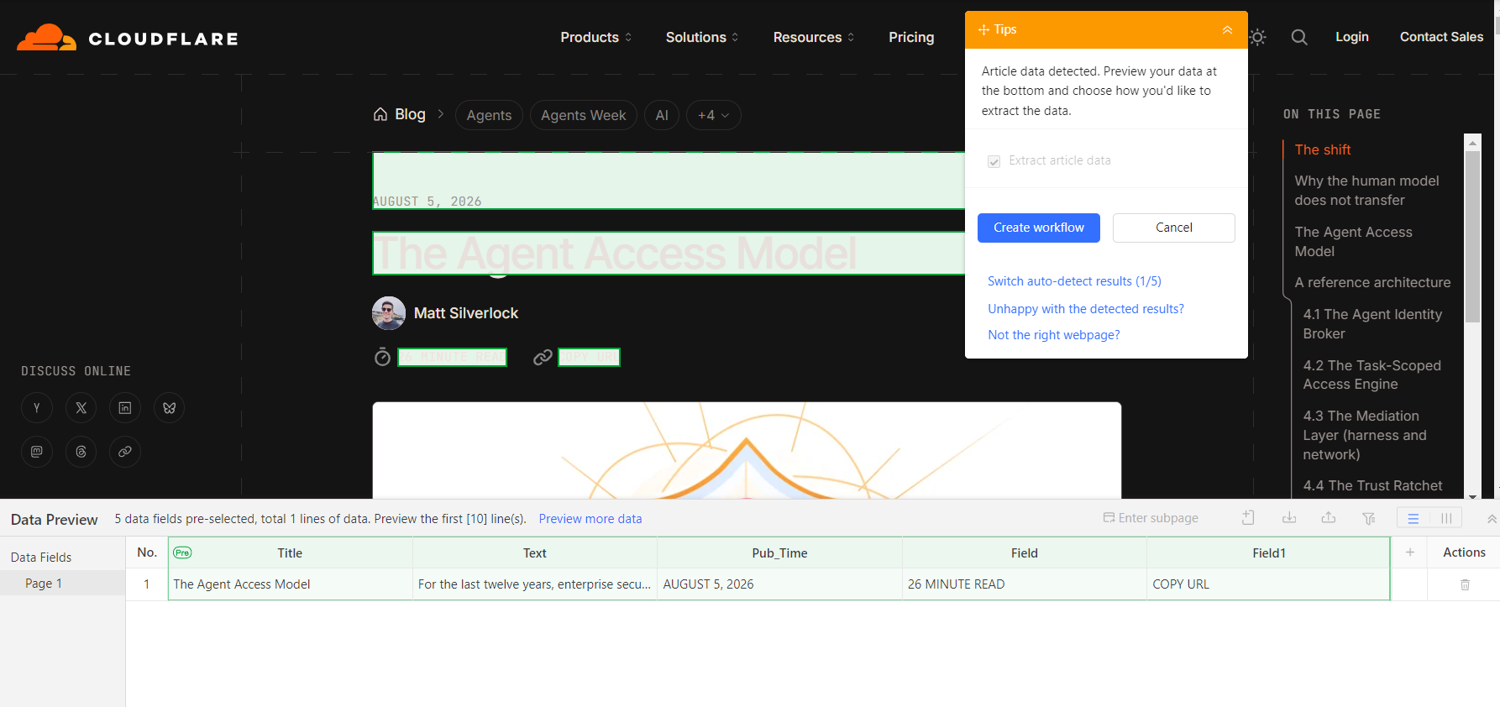This screenshot has height=707, width=1500.
Task: Click the 'AUGUST 5, 2026' table cell
Action: coord(780,584)
